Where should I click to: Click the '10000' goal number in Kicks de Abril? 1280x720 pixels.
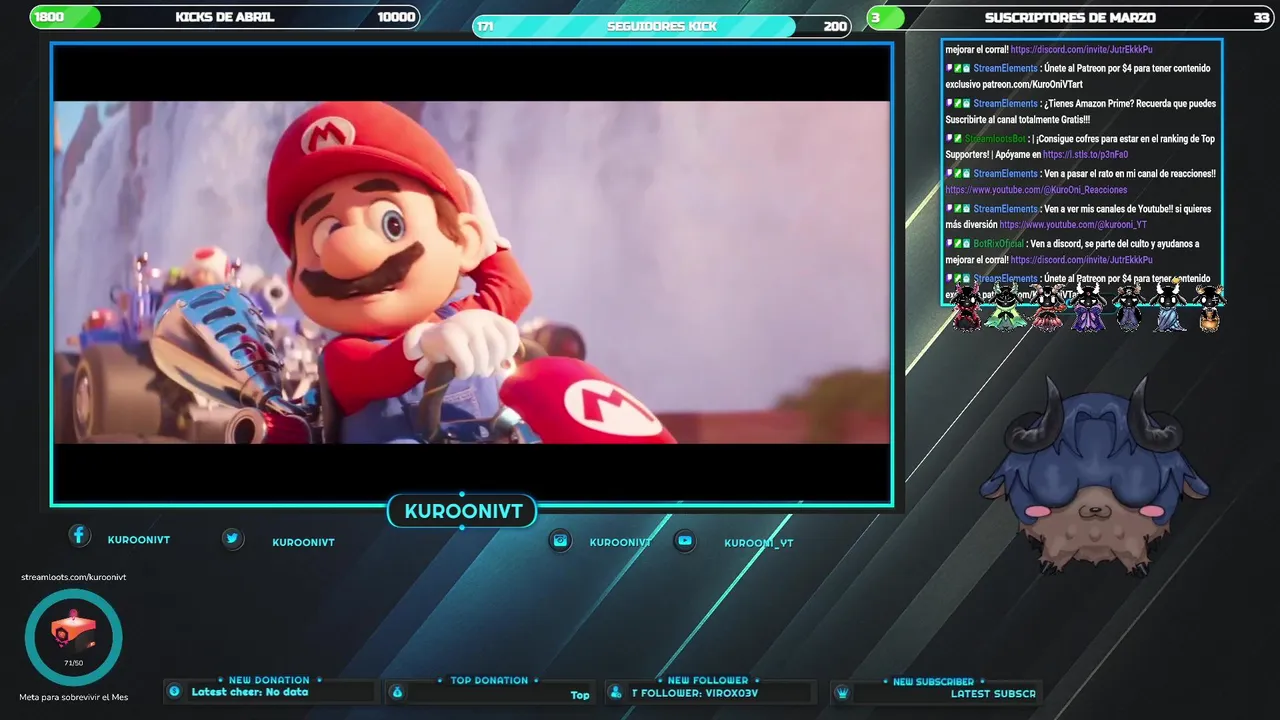[396, 17]
